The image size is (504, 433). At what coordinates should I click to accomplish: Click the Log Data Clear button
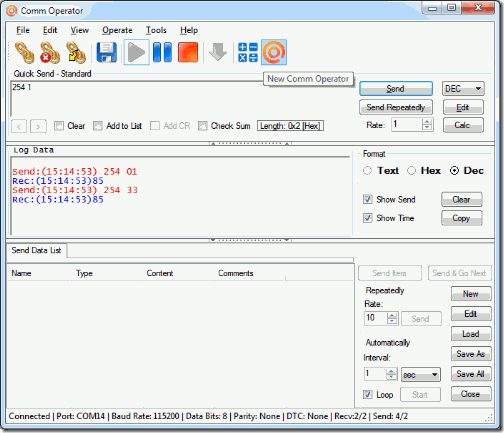tap(462, 200)
